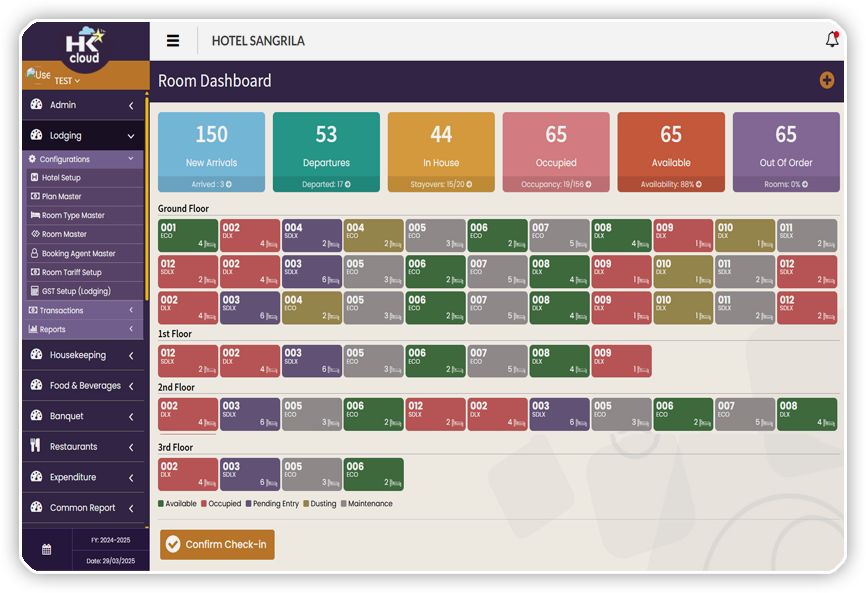The width and height of the screenshot is (866, 593).
Task: Click the green Available legend swatch
Action: 161,504
